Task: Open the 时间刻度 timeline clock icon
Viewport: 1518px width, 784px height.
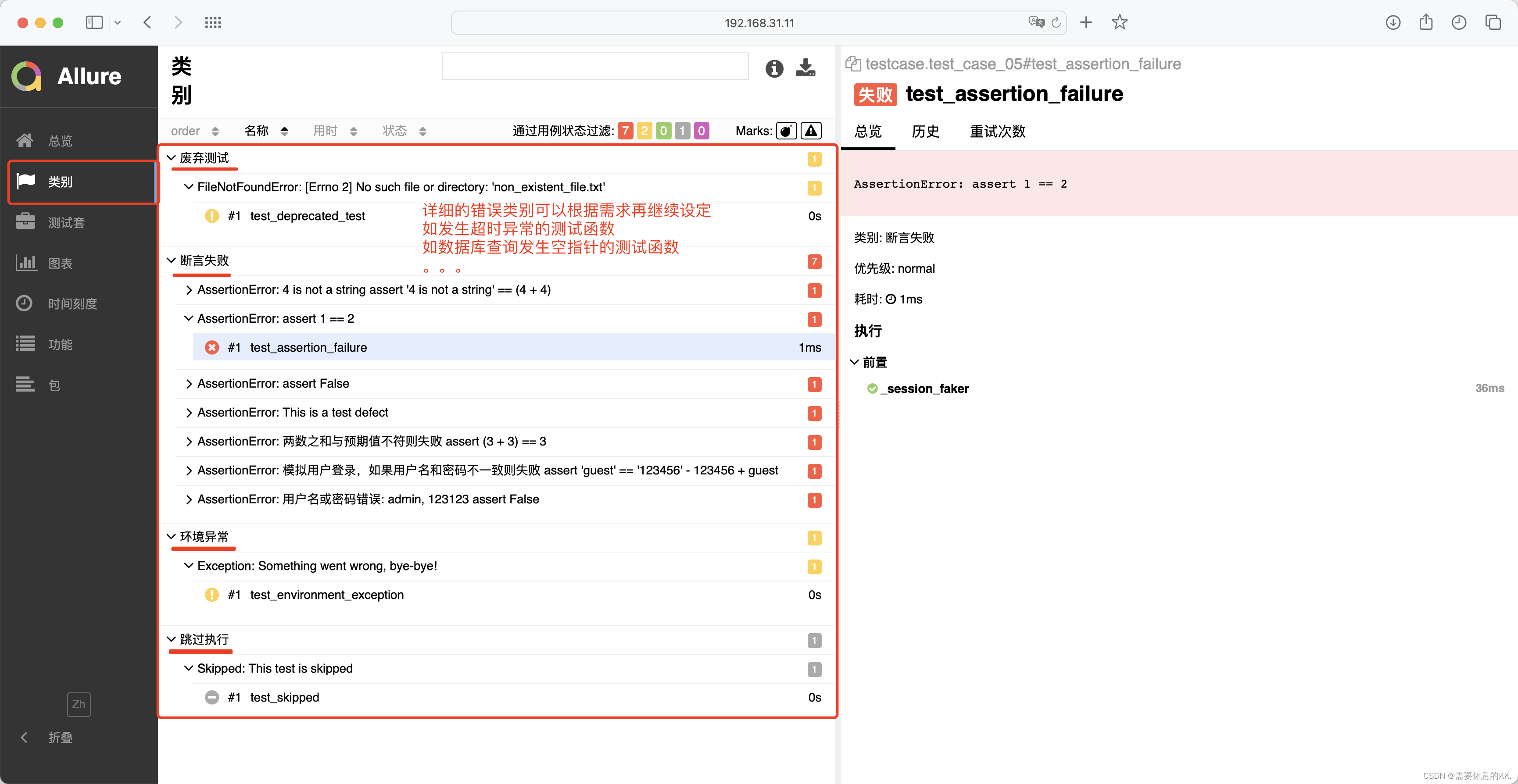Action: click(24, 303)
